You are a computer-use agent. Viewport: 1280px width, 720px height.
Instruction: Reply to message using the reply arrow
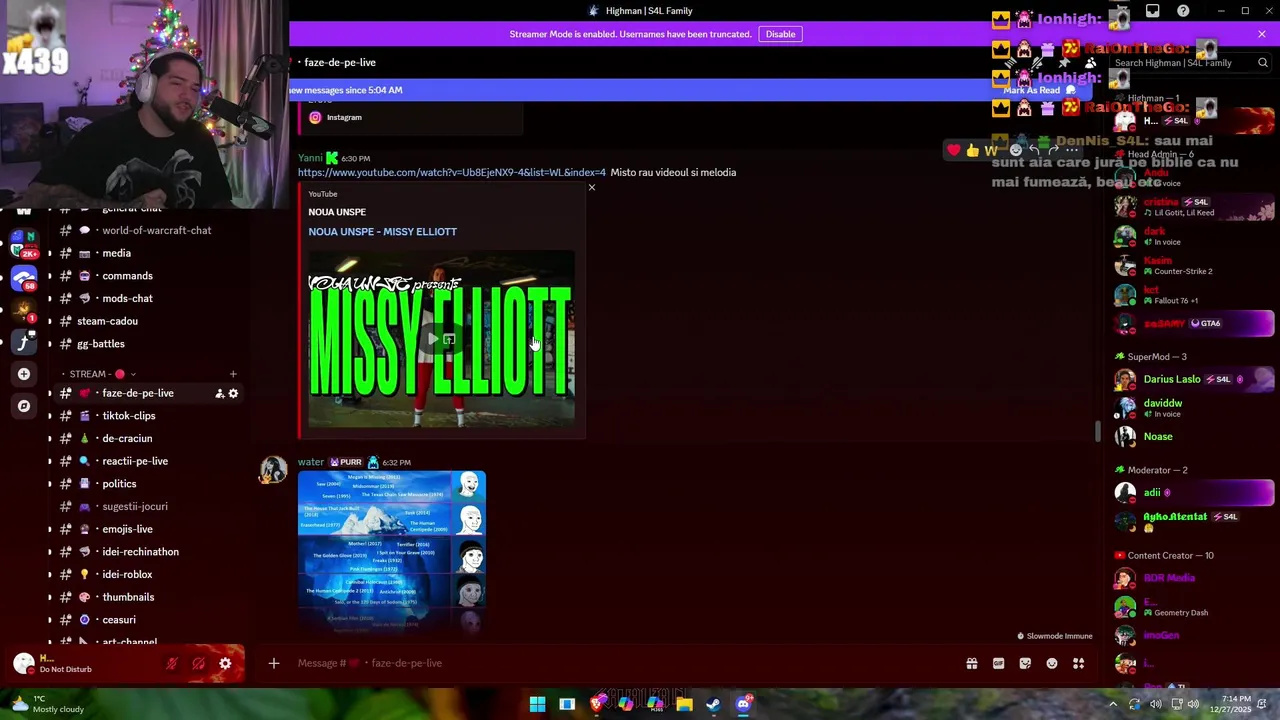1034,150
